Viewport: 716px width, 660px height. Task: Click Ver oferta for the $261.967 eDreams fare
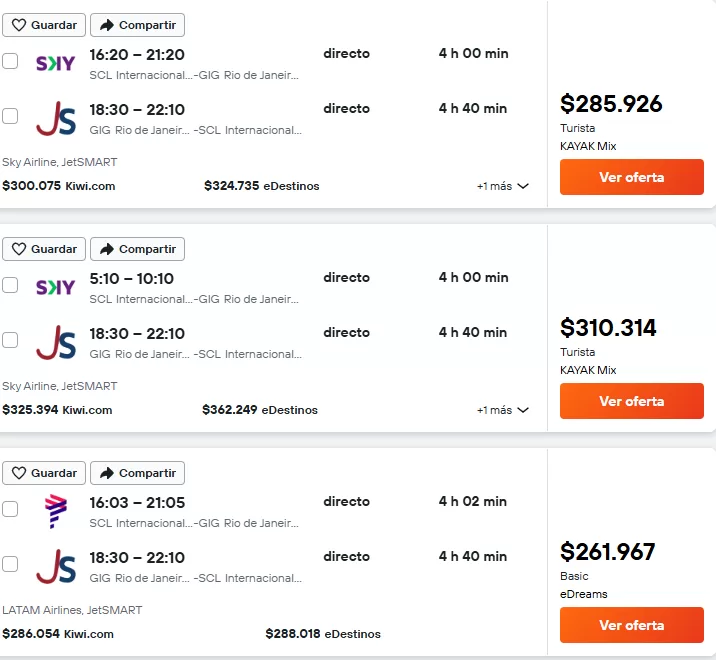631,625
